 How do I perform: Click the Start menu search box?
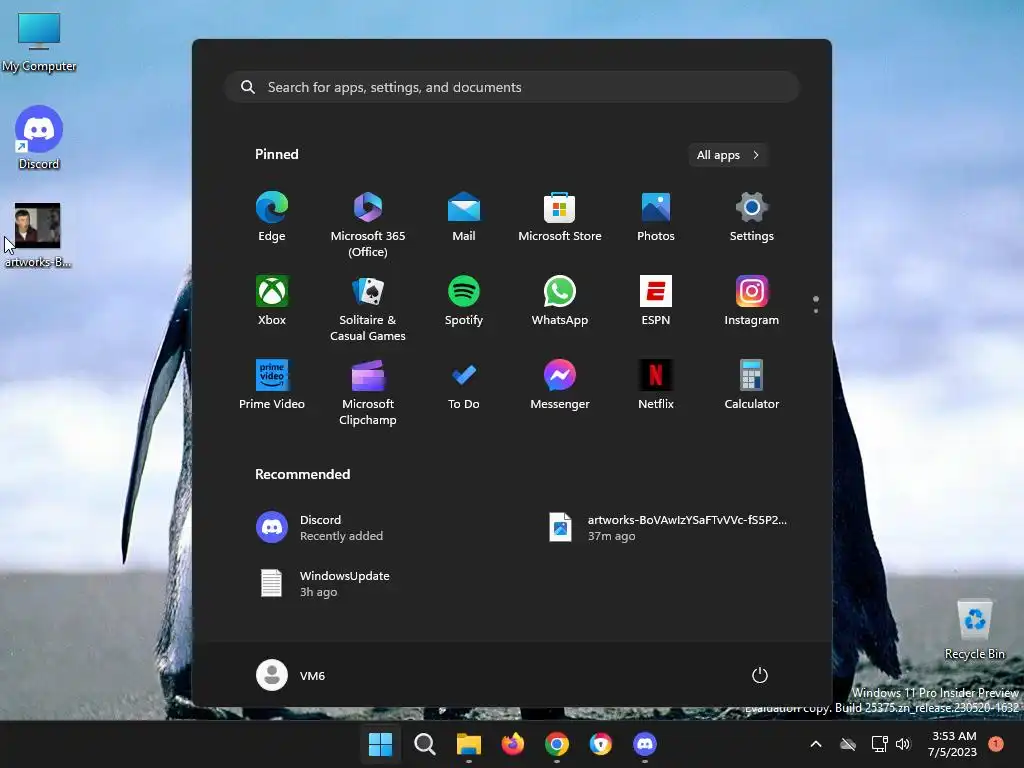(x=512, y=87)
